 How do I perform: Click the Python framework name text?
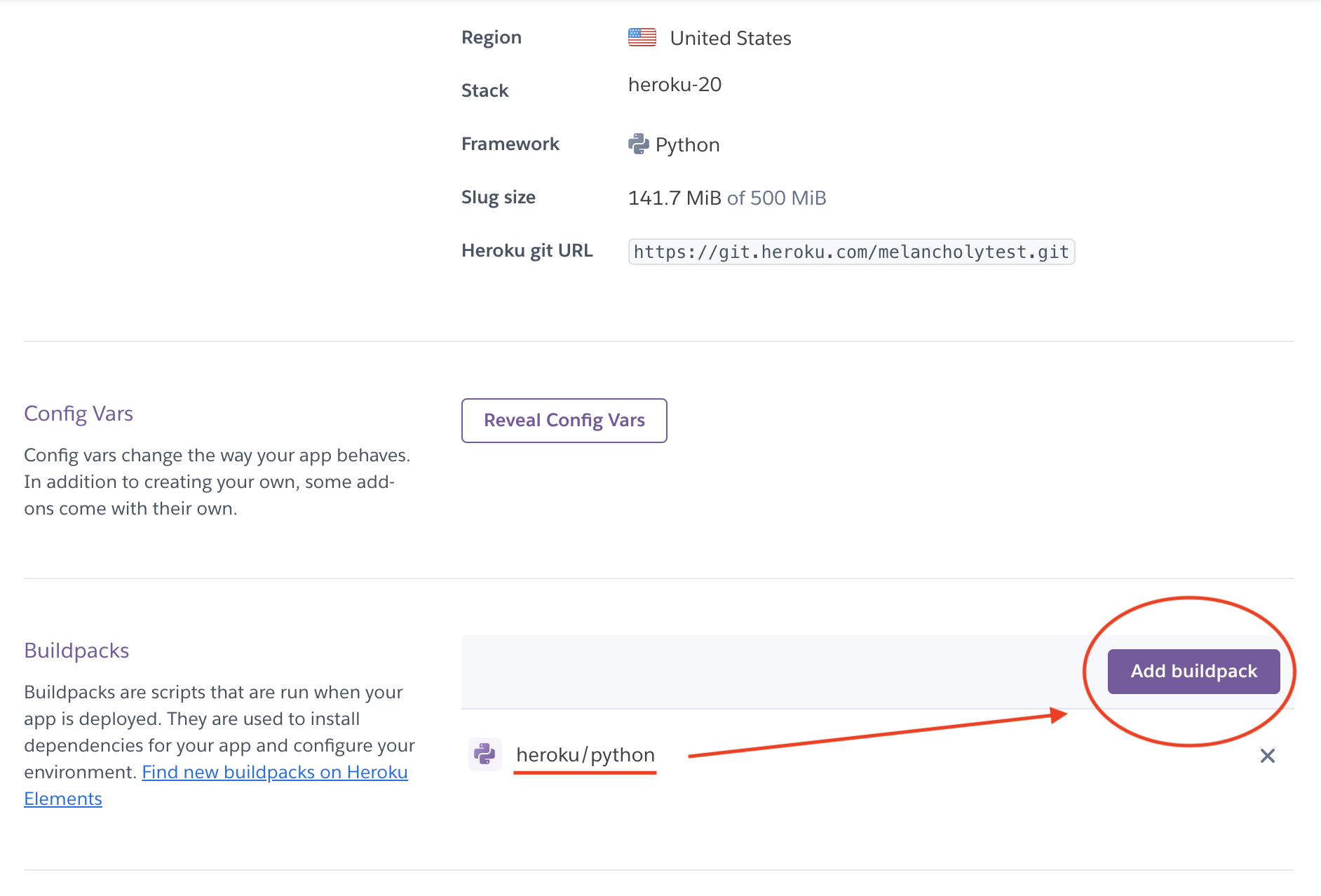click(688, 145)
